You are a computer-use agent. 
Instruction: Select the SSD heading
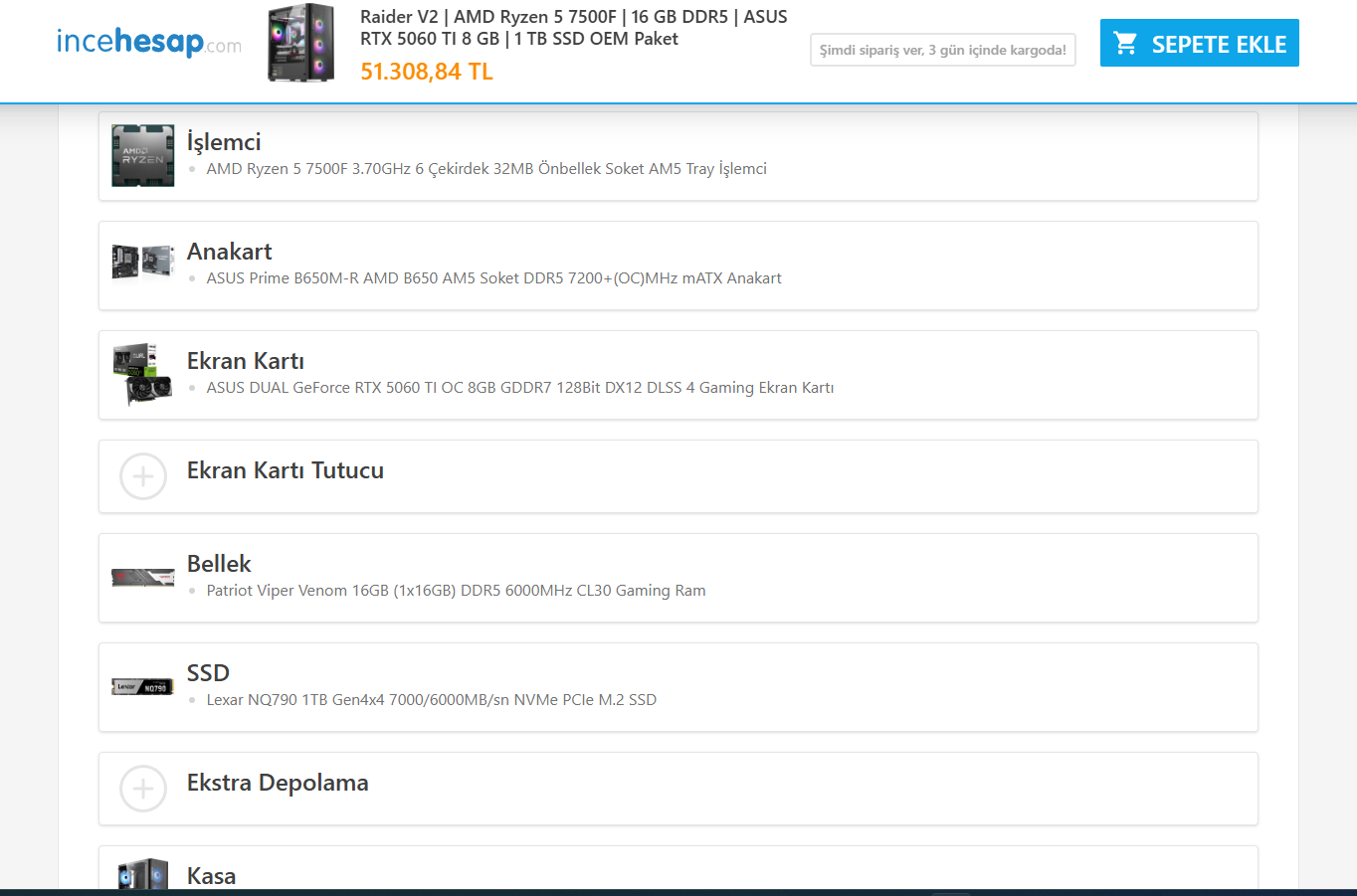pyautogui.click(x=208, y=673)
